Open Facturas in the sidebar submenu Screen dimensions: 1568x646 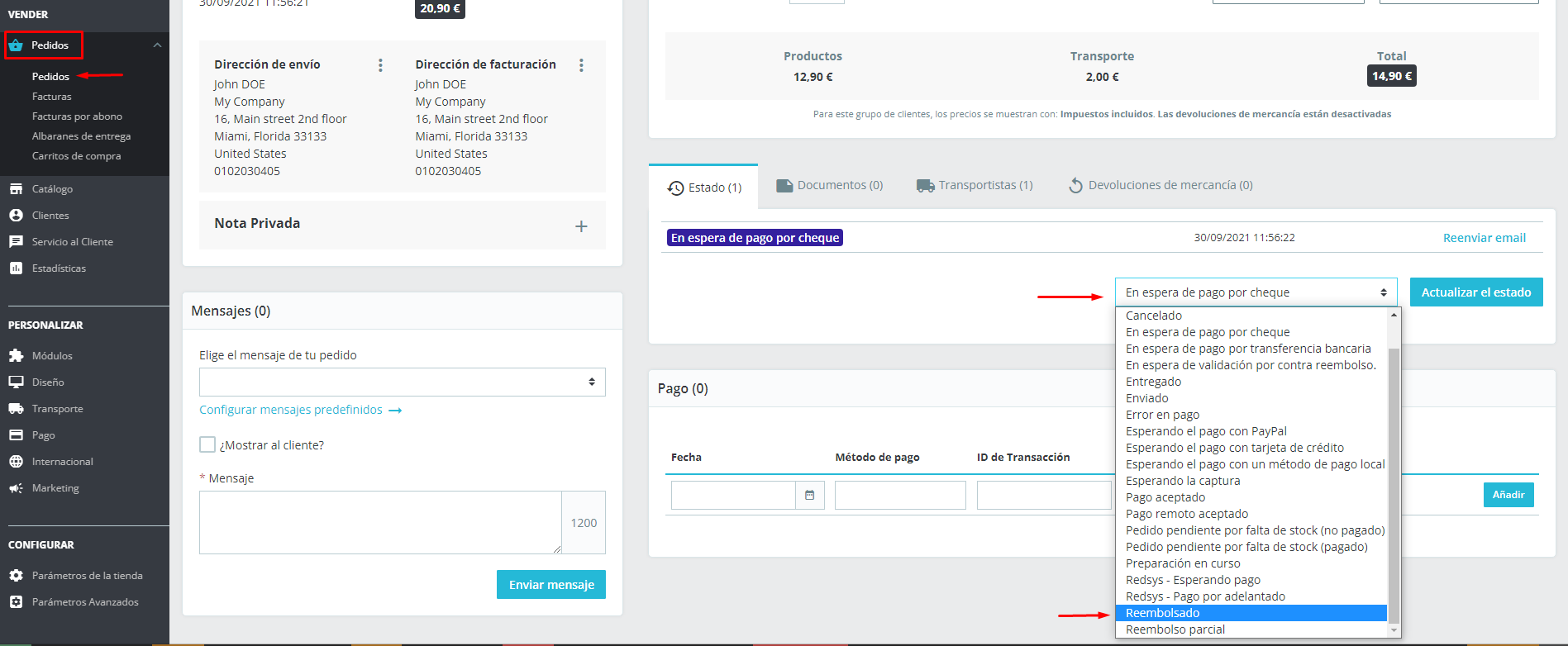tap(52, 97)
